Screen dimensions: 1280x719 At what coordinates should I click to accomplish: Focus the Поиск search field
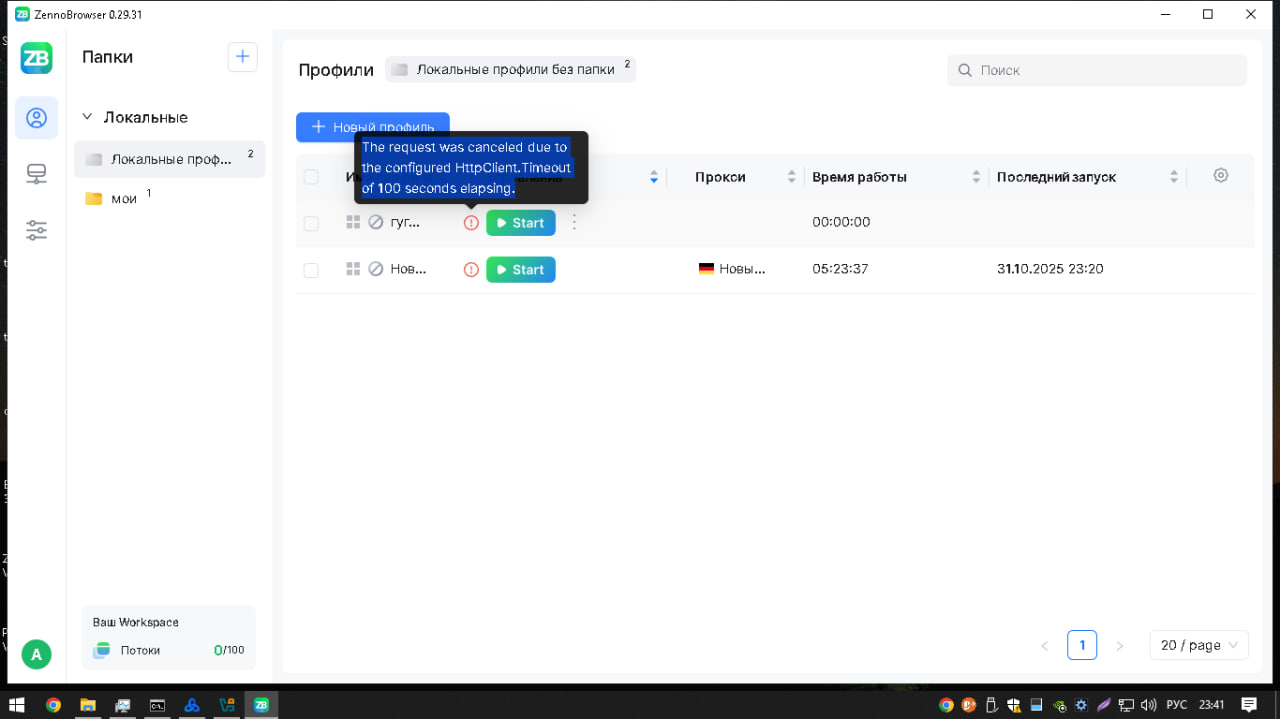tap(1097, 70)
